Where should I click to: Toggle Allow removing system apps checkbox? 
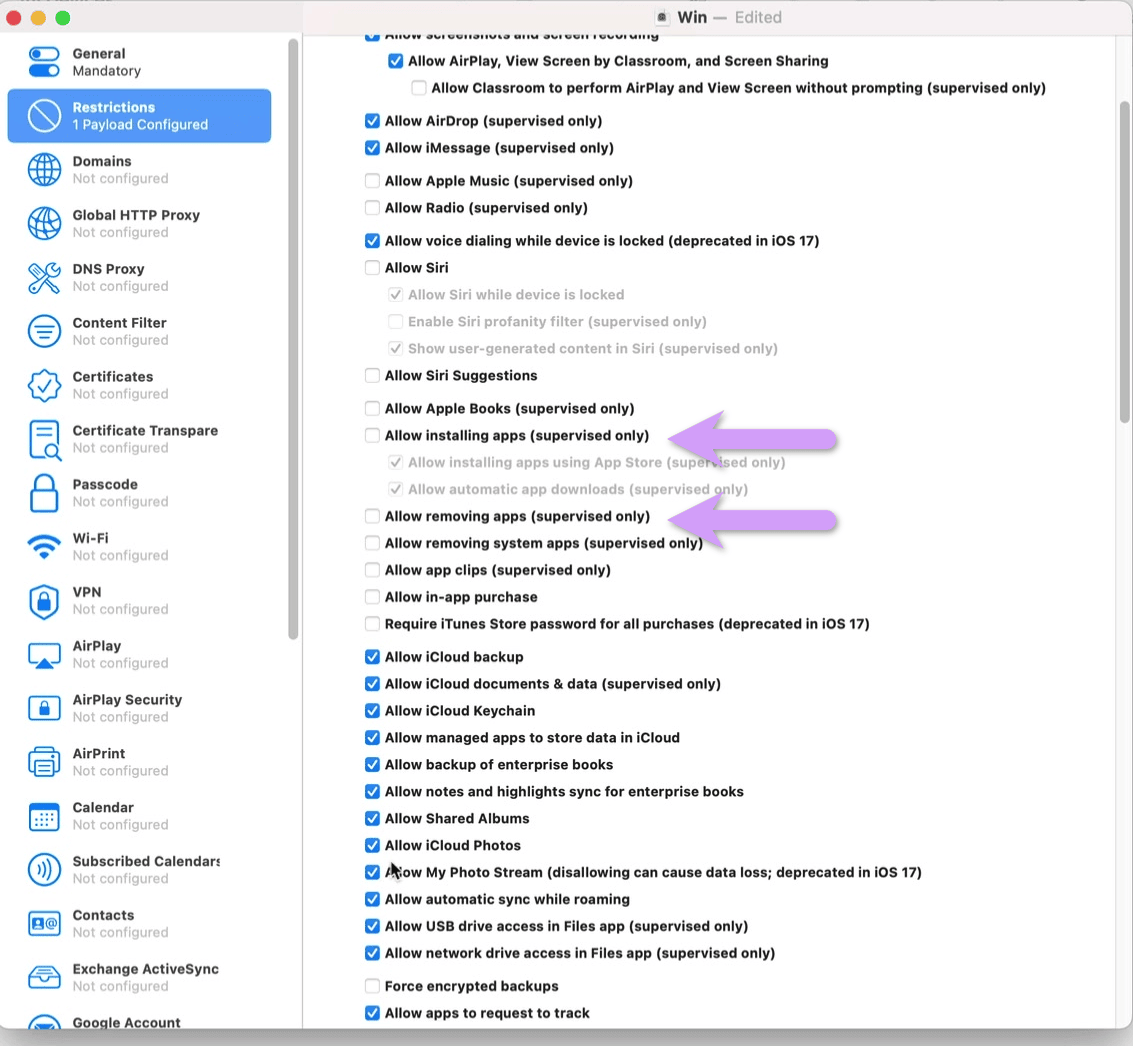click(x=372, y=543)
